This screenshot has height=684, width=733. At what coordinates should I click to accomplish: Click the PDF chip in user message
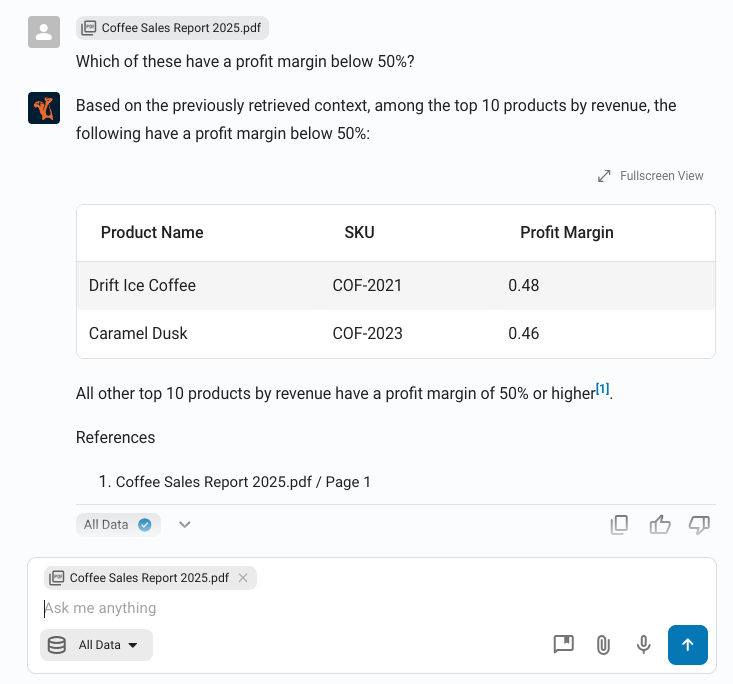(x=173, y=28)
